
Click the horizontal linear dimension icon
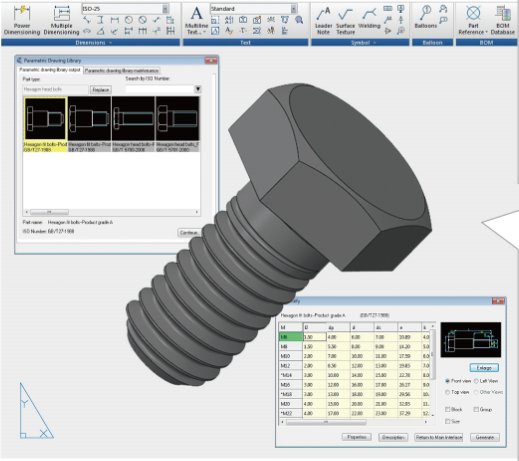tap(115, 20)
